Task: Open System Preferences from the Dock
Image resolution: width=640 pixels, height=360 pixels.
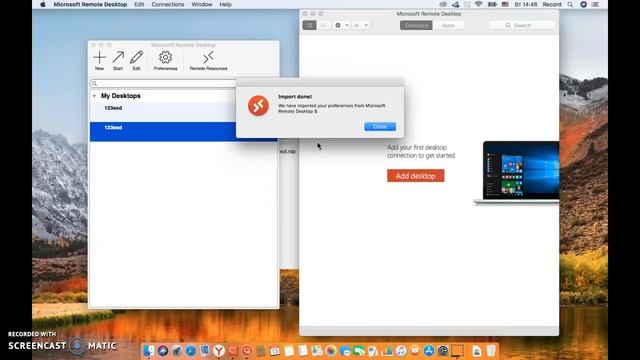Action: tap(443, 350)
